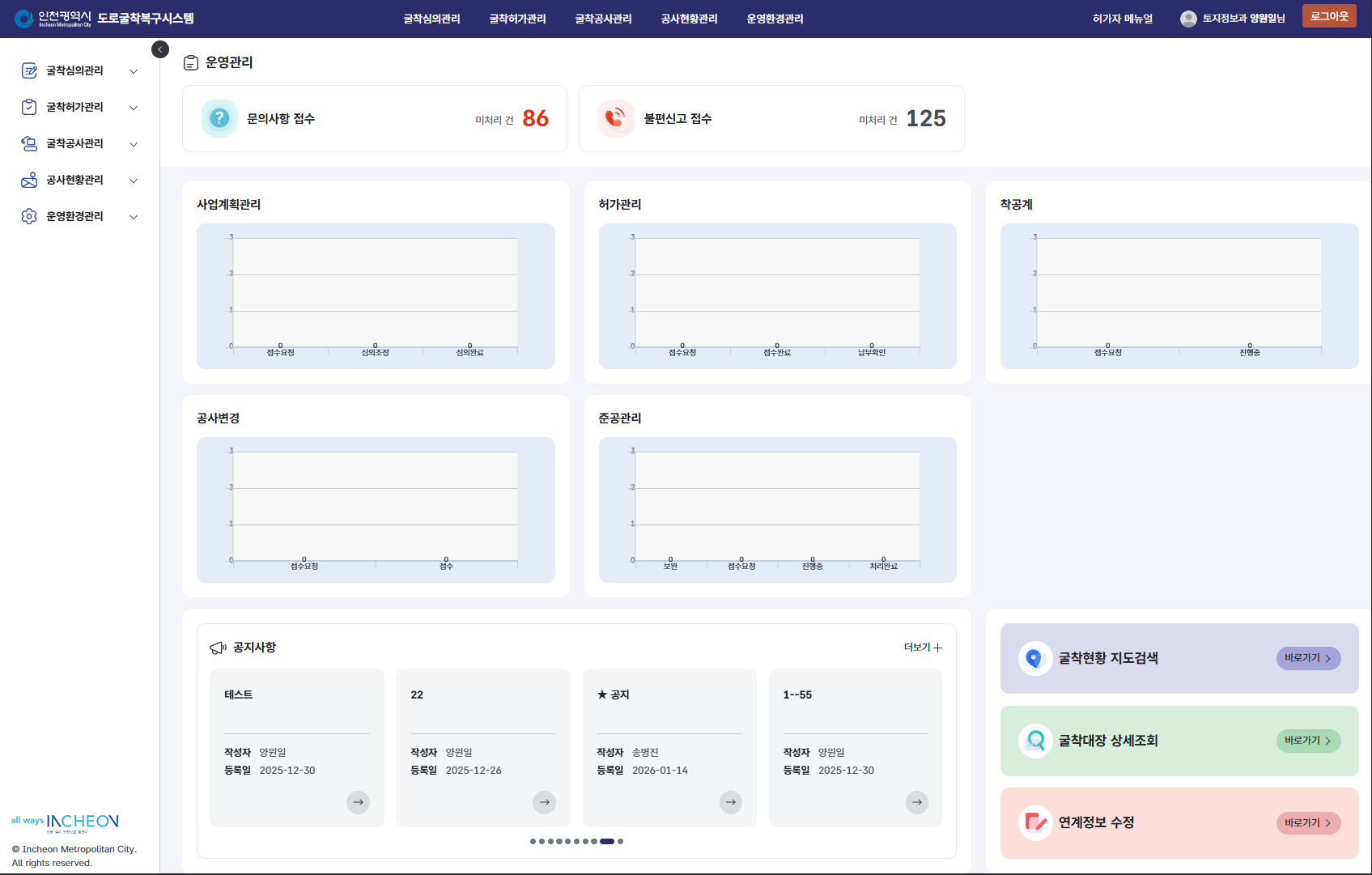Select the first notice carousel dot
Screen dimensions: 1372x875
pyautogui.click(x=533, y=842)
